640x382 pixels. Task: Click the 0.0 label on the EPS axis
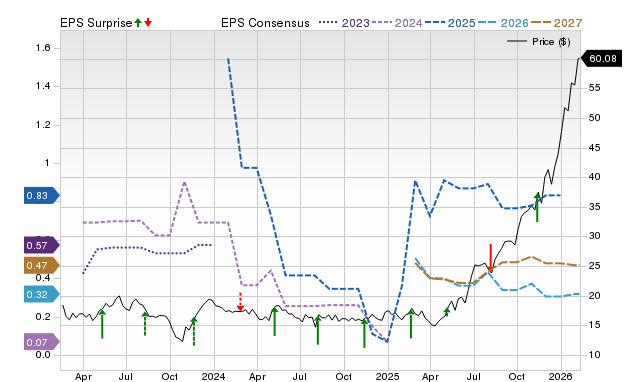(43, 355)
